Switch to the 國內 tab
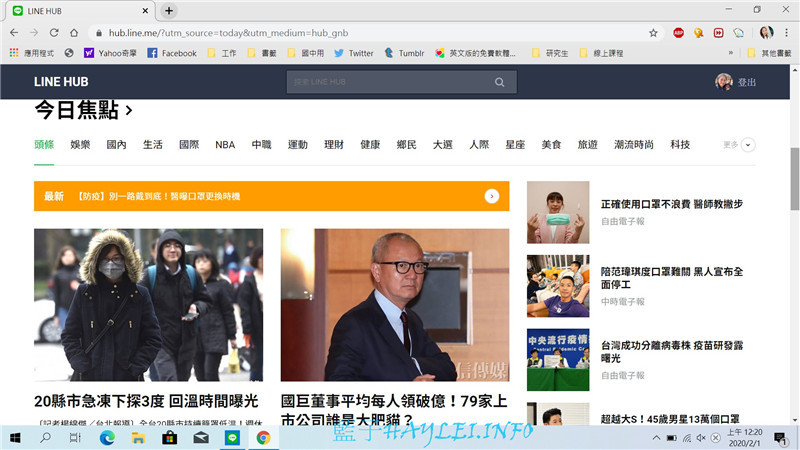This screenshot has width=800, height=450. point(116,145)
